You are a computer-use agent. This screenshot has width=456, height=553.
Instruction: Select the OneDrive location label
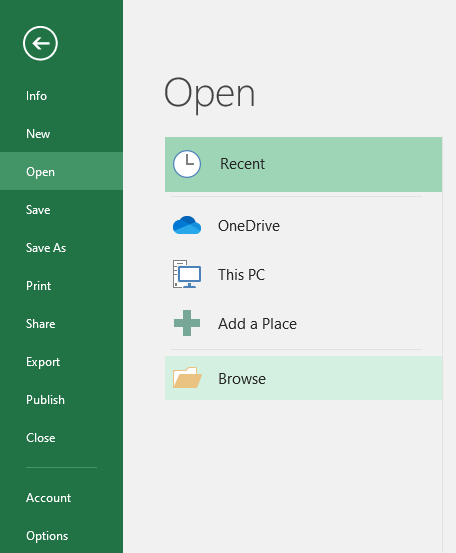249,226
